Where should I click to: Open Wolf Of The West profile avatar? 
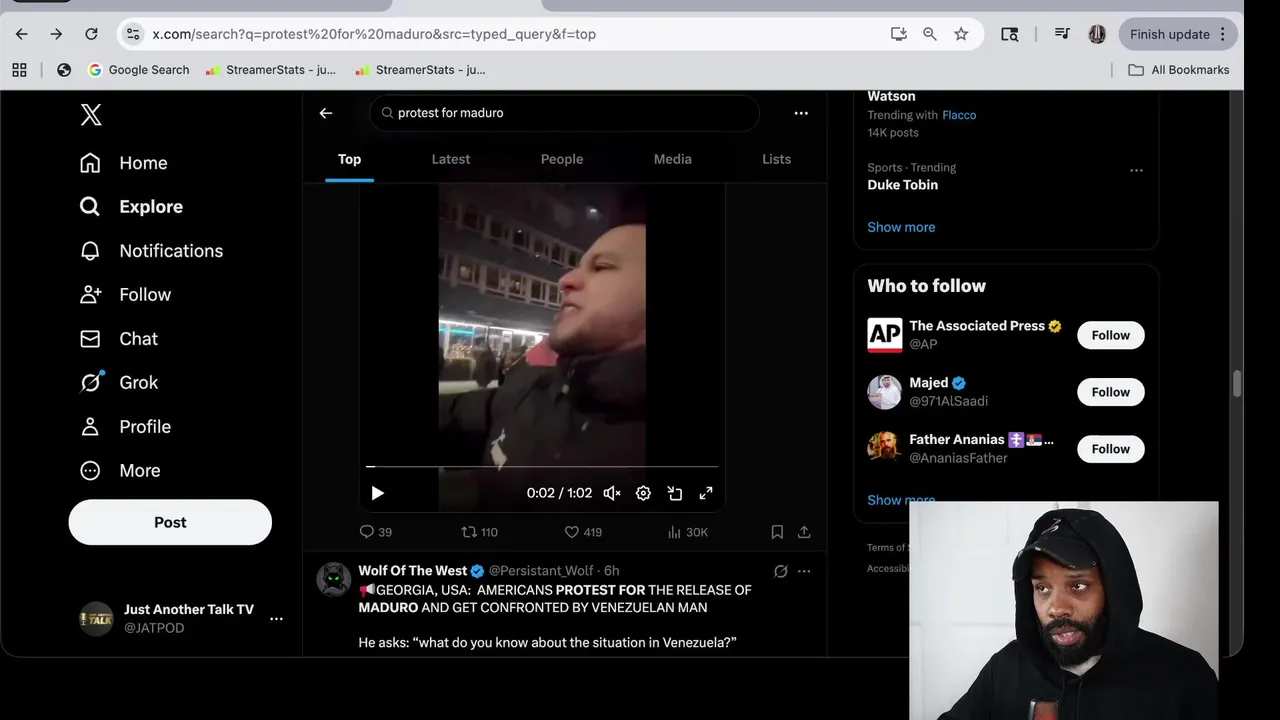[334, 579]
